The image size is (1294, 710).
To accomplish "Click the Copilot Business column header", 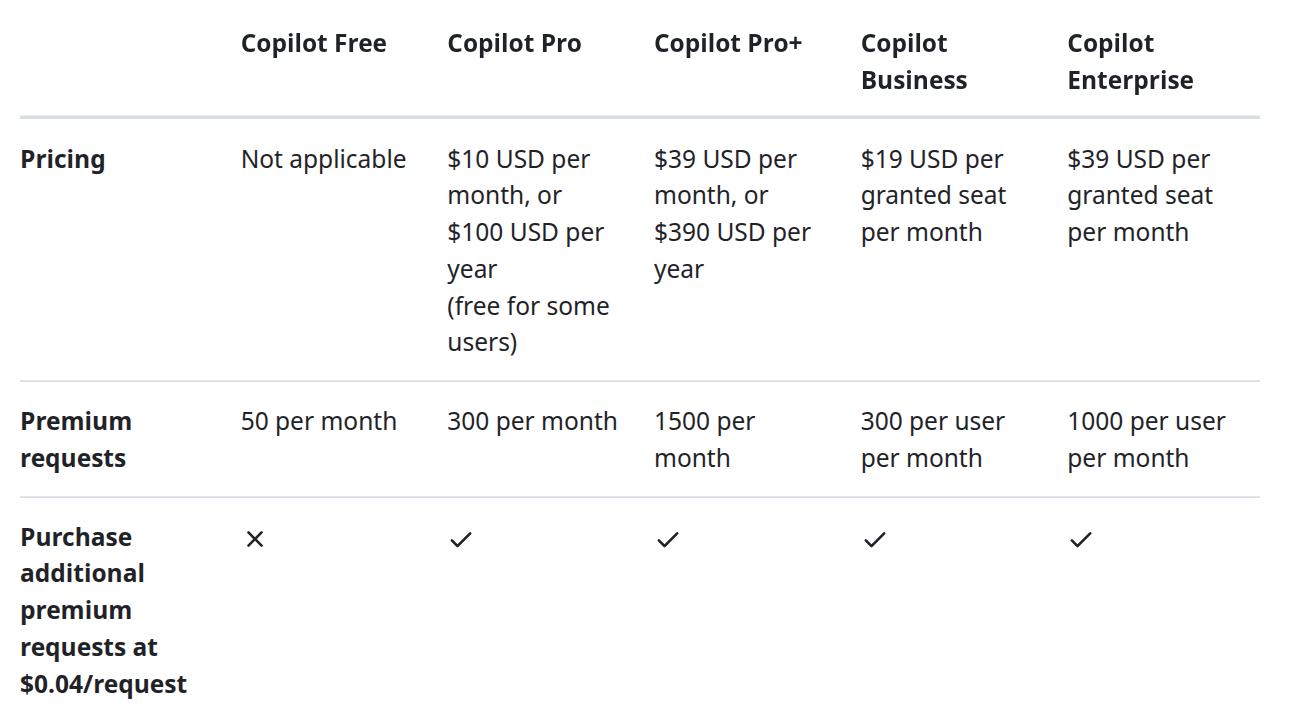I will [x=913, y=62].
